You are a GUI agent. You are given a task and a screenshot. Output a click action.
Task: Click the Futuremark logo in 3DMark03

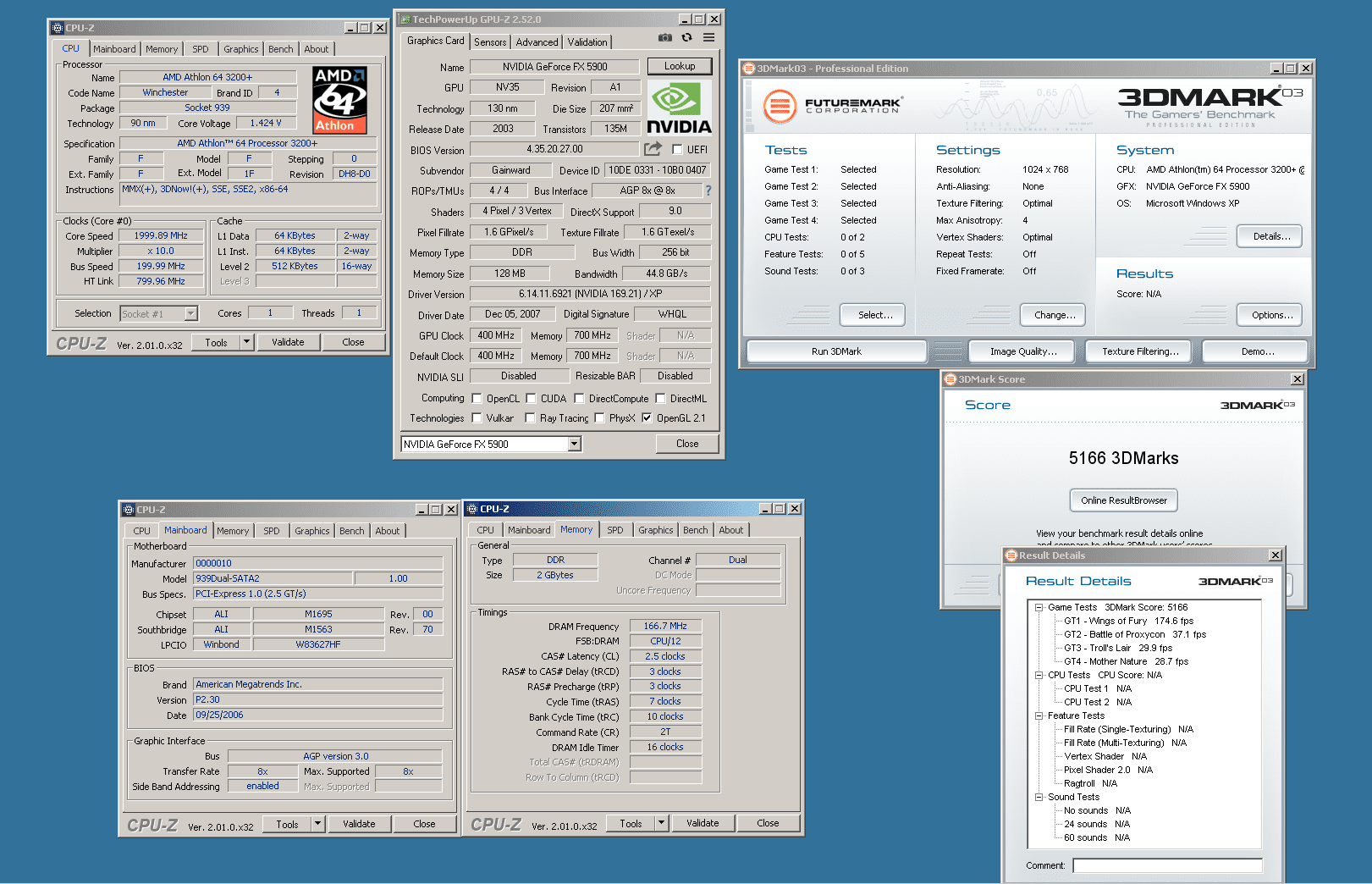coord(833,106)
